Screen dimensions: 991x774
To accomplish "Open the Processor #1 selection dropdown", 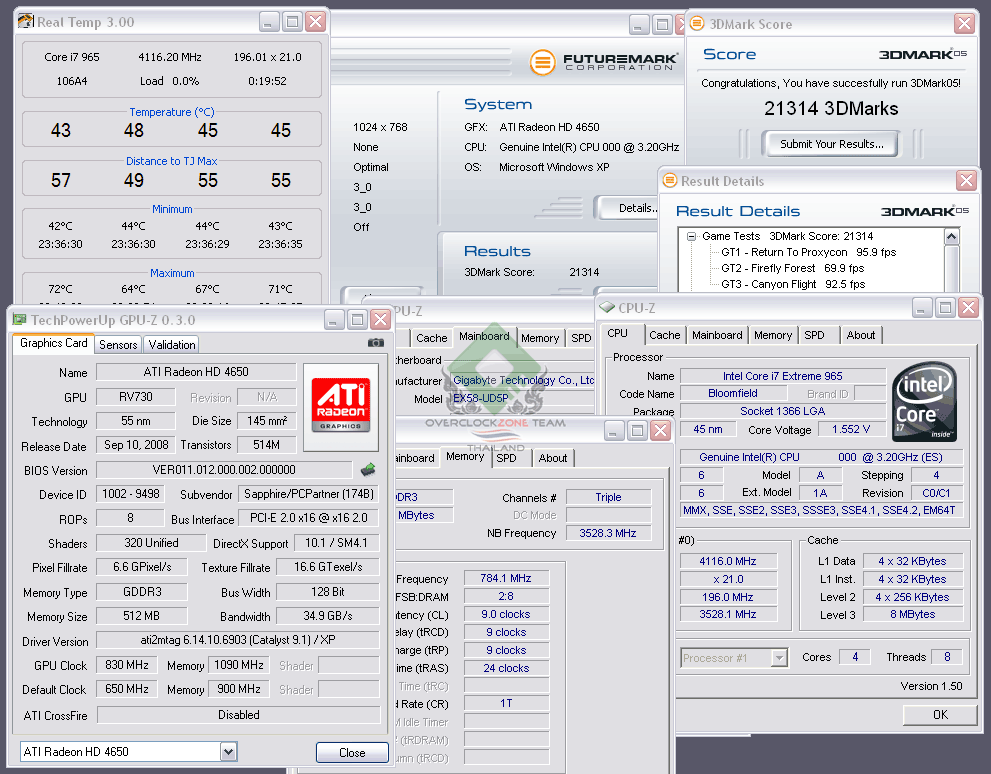I will 779,658.
